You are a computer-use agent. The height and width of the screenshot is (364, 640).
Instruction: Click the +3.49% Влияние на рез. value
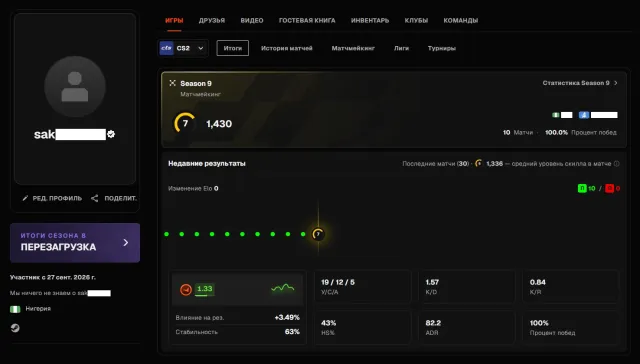pos(287,317)
